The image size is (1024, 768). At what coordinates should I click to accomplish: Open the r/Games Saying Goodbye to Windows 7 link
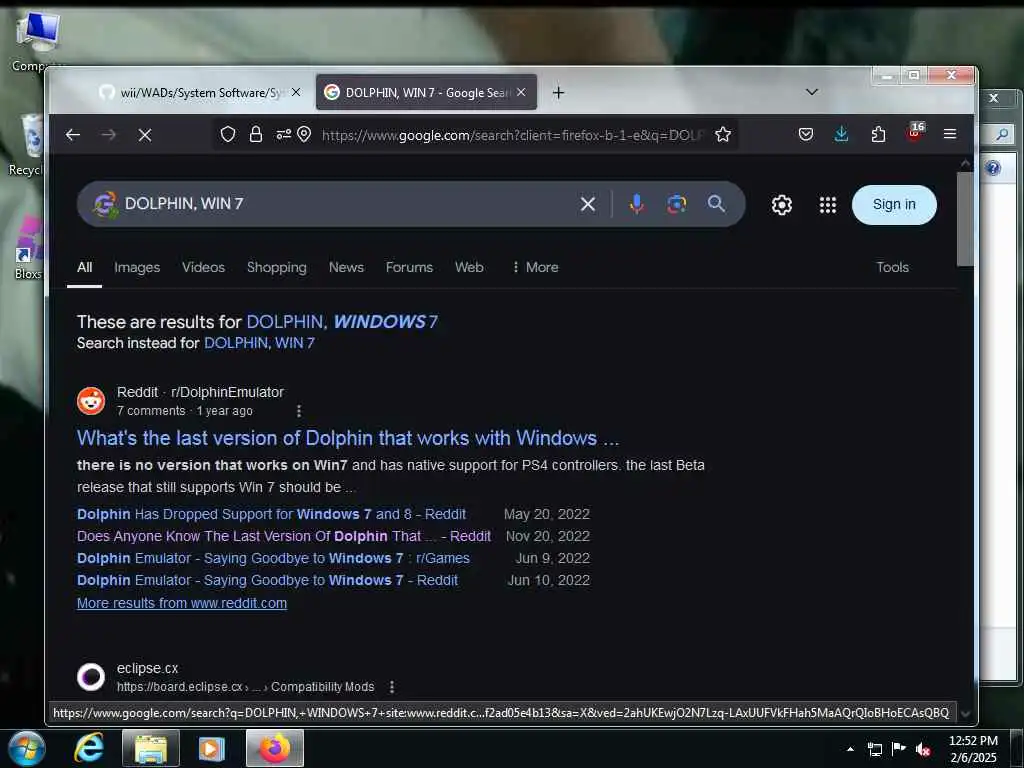(273, 558)
